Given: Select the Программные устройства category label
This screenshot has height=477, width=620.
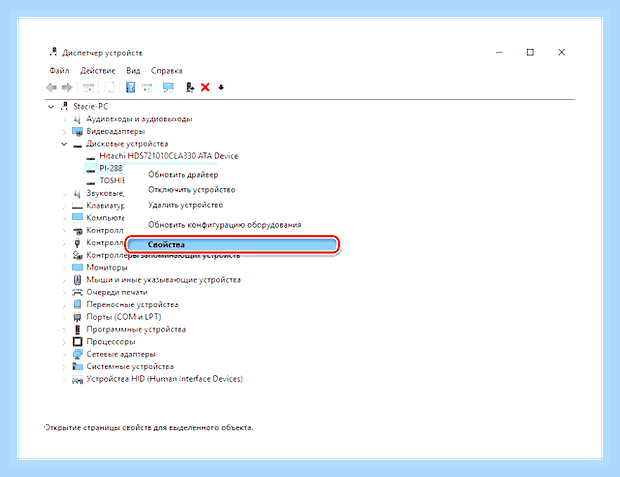Looking at the screenshot, I should click(x=136, y=329).
